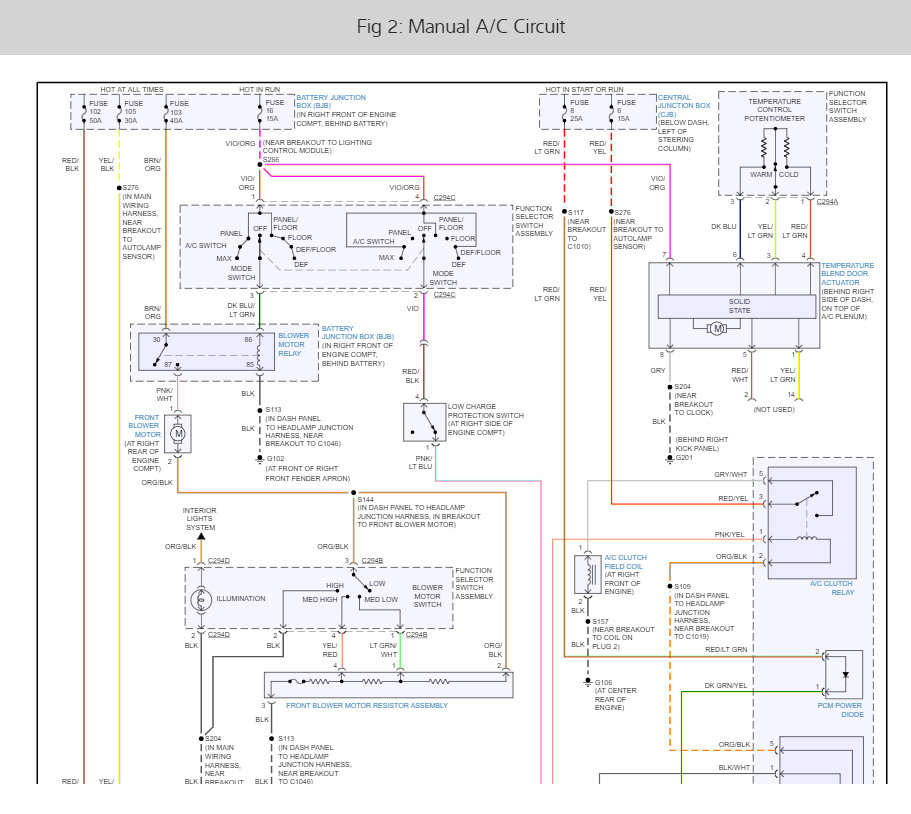Select the PCM power diode symbol
Screen dimensions: 911x814
click(845, 675)
